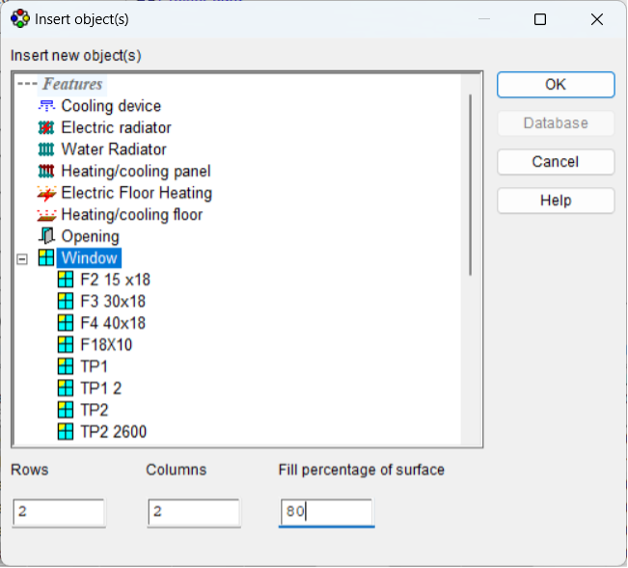Focus the Columns input field
The width and height of the screenshot is (628, 568).
pyautogui.click(x=194, y=513)
